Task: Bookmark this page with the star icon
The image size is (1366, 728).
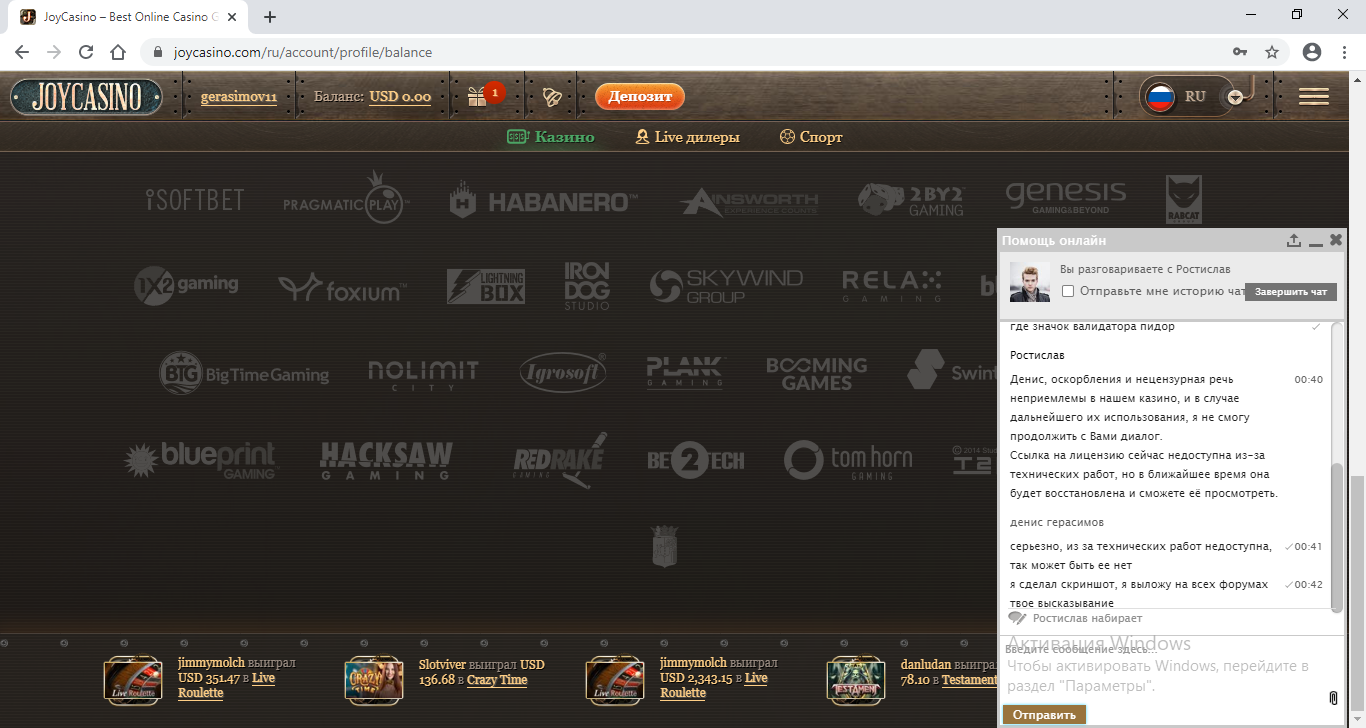Action: pos(1272,52)
